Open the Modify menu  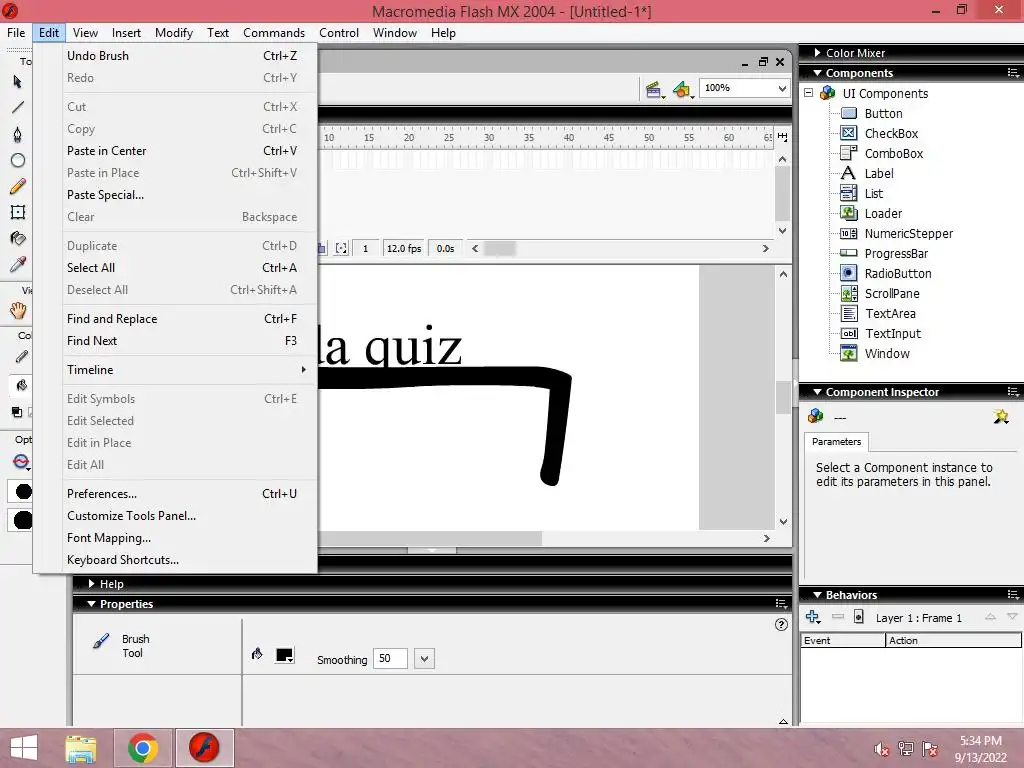click(174, 33)
